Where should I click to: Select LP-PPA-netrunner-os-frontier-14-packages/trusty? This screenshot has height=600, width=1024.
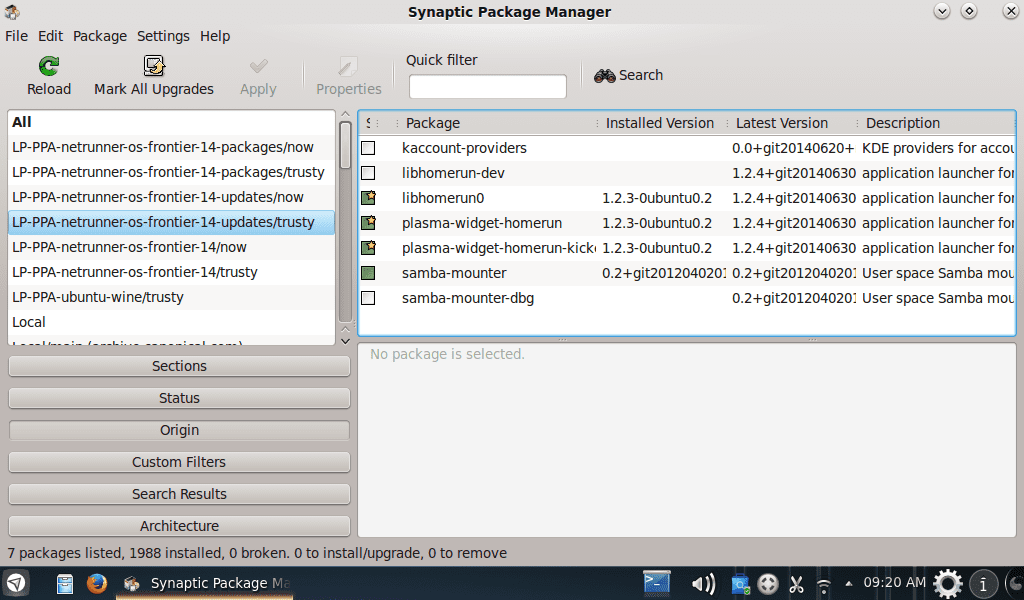point(172,172)
